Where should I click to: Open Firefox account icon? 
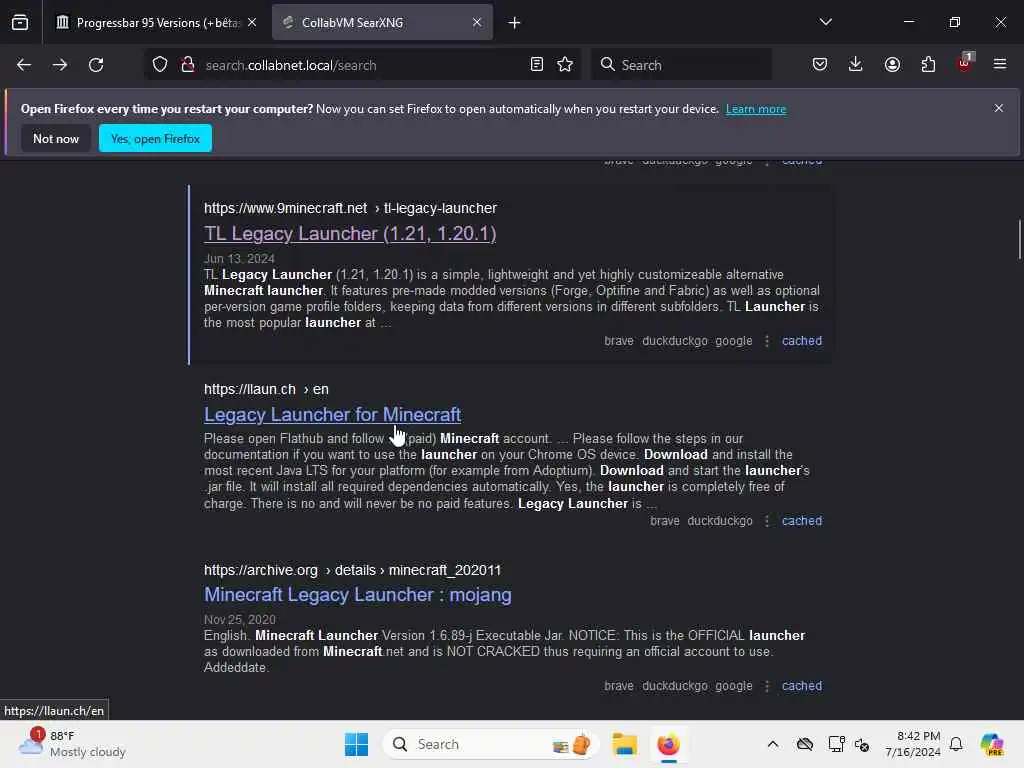[892, 65]
